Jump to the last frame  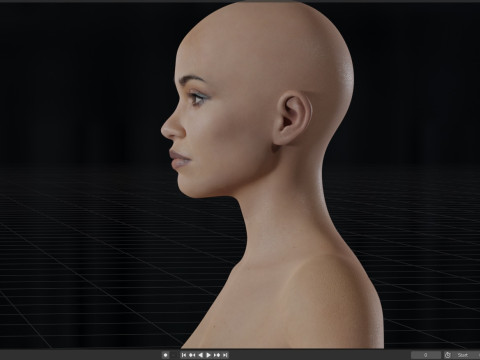tap(225, 355)
